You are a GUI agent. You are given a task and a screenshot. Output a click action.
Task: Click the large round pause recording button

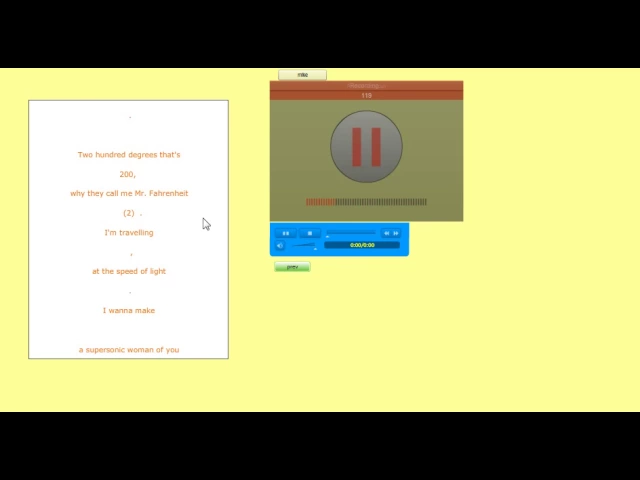tap(366, 146)
